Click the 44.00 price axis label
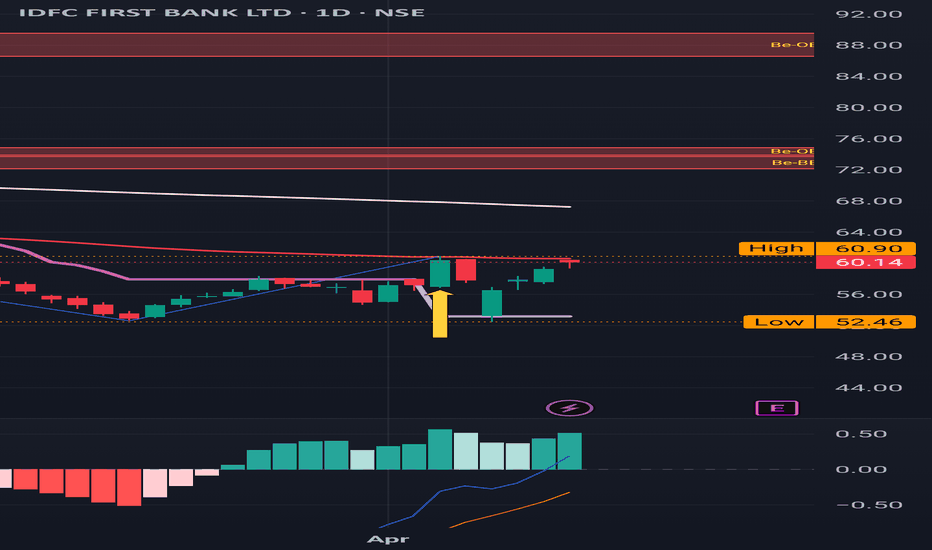The height and width of the screenshot is (550, 932). click(x=868, y=388)
